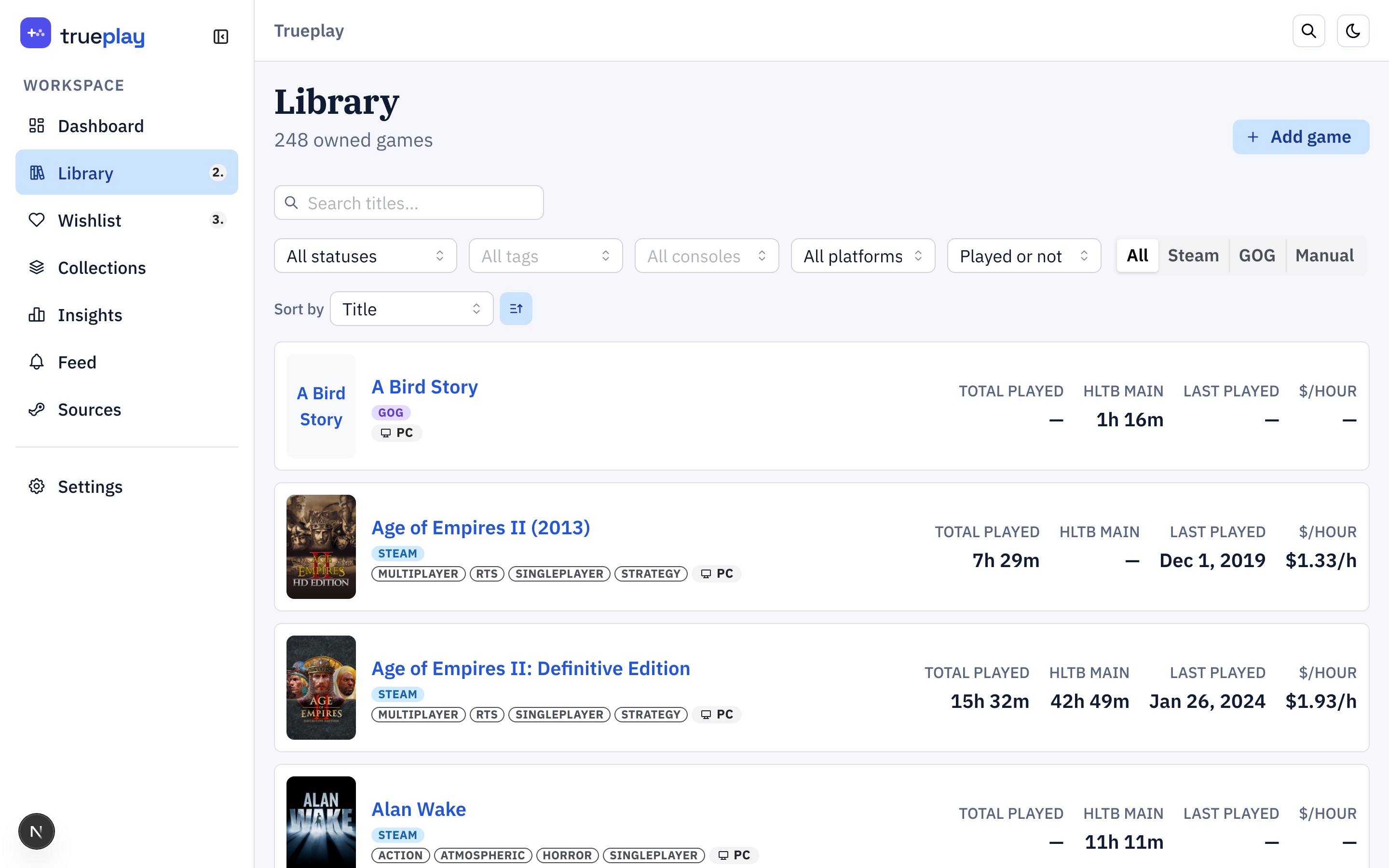Screen dimensions: 1389x868
Task: Click STRATEGY tag on Age of Empires II (2013)
Action: pos(651,573)
